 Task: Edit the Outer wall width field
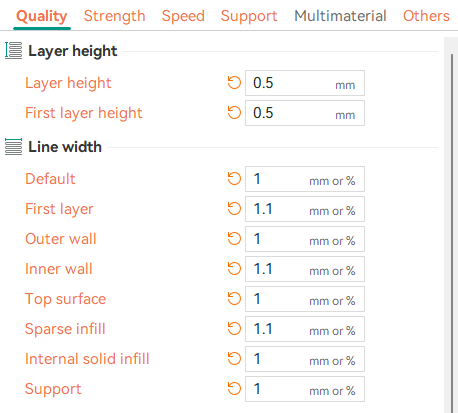[305, 239]
